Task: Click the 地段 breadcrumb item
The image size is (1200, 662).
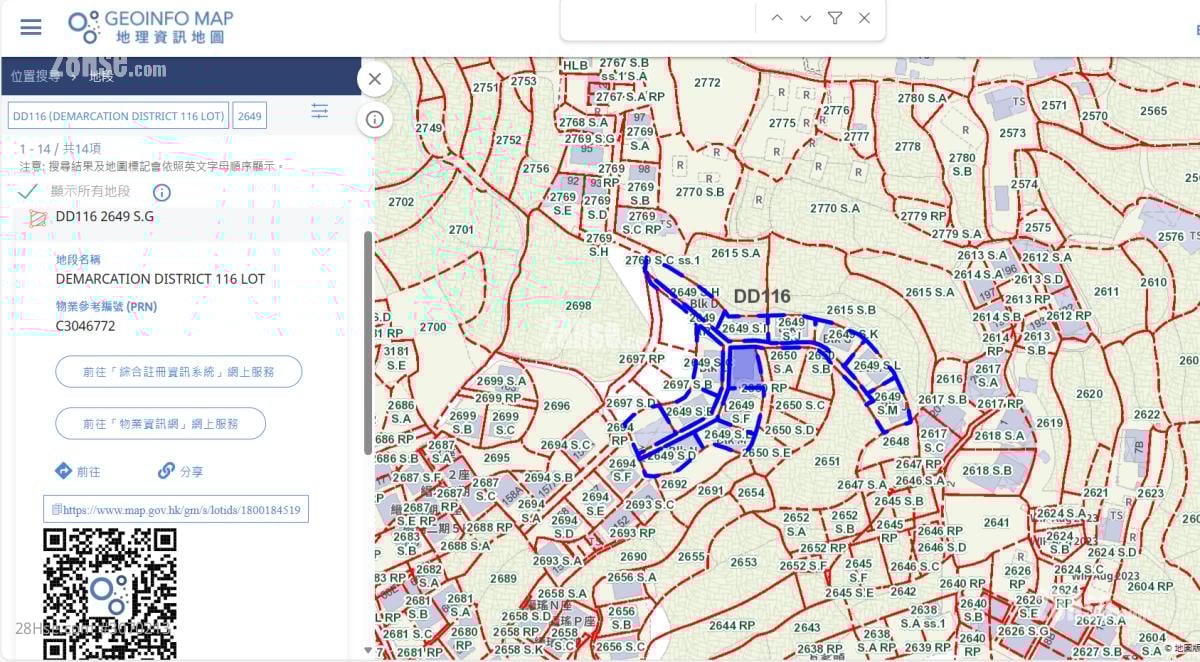Action: 101,76
